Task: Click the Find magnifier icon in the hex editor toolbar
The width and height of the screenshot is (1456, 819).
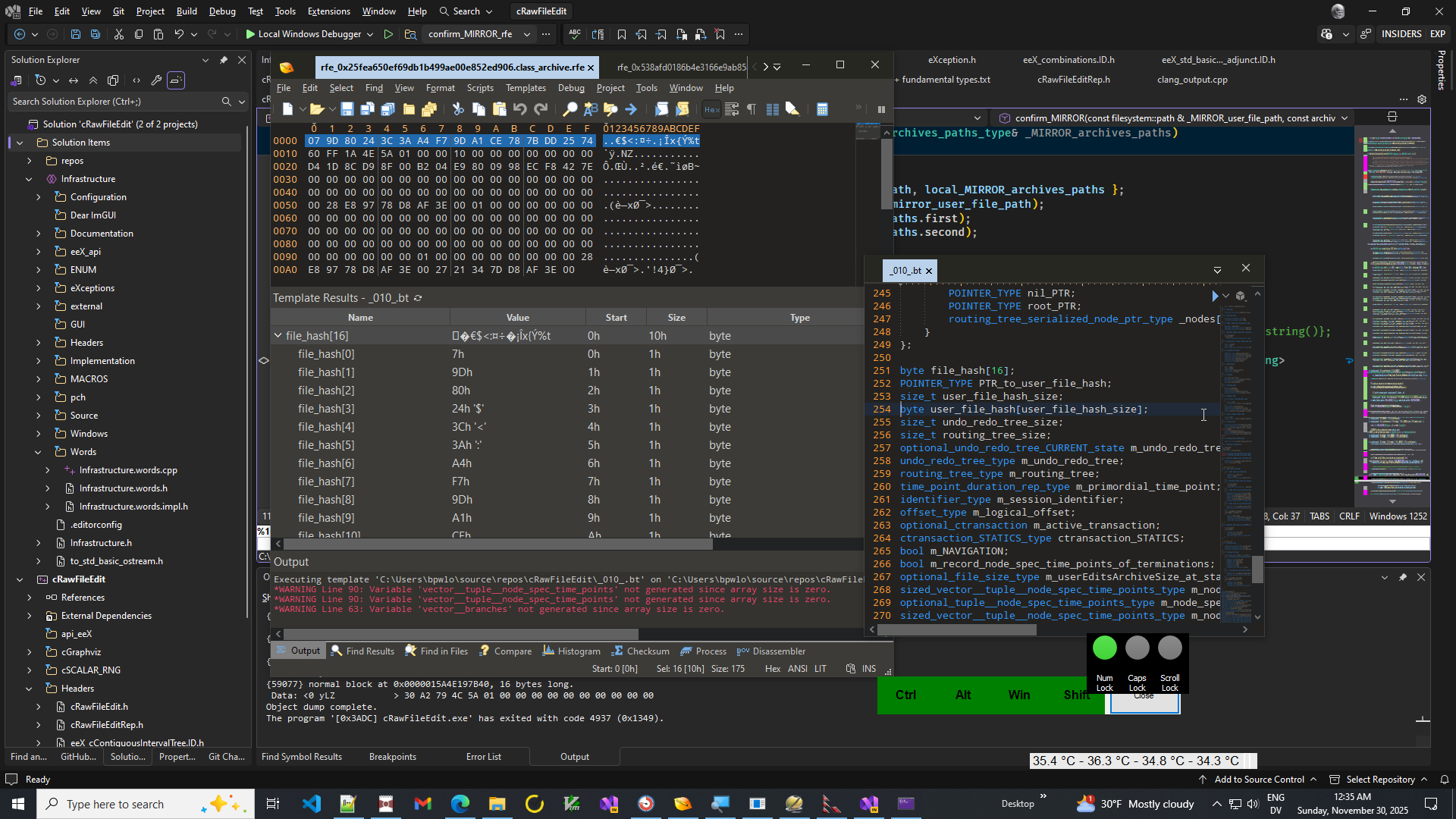Action: 570,109
